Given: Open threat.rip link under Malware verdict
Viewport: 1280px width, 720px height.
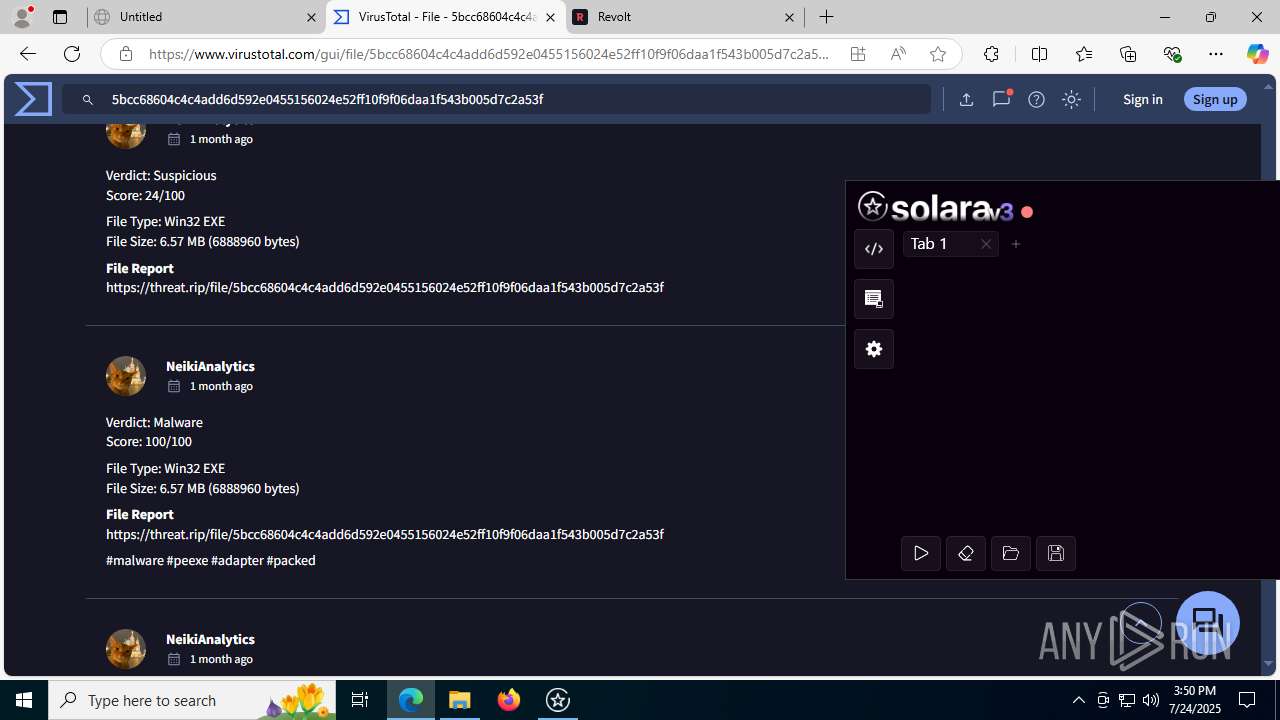Looking at the screenshot, I should (x=385, y=534).
